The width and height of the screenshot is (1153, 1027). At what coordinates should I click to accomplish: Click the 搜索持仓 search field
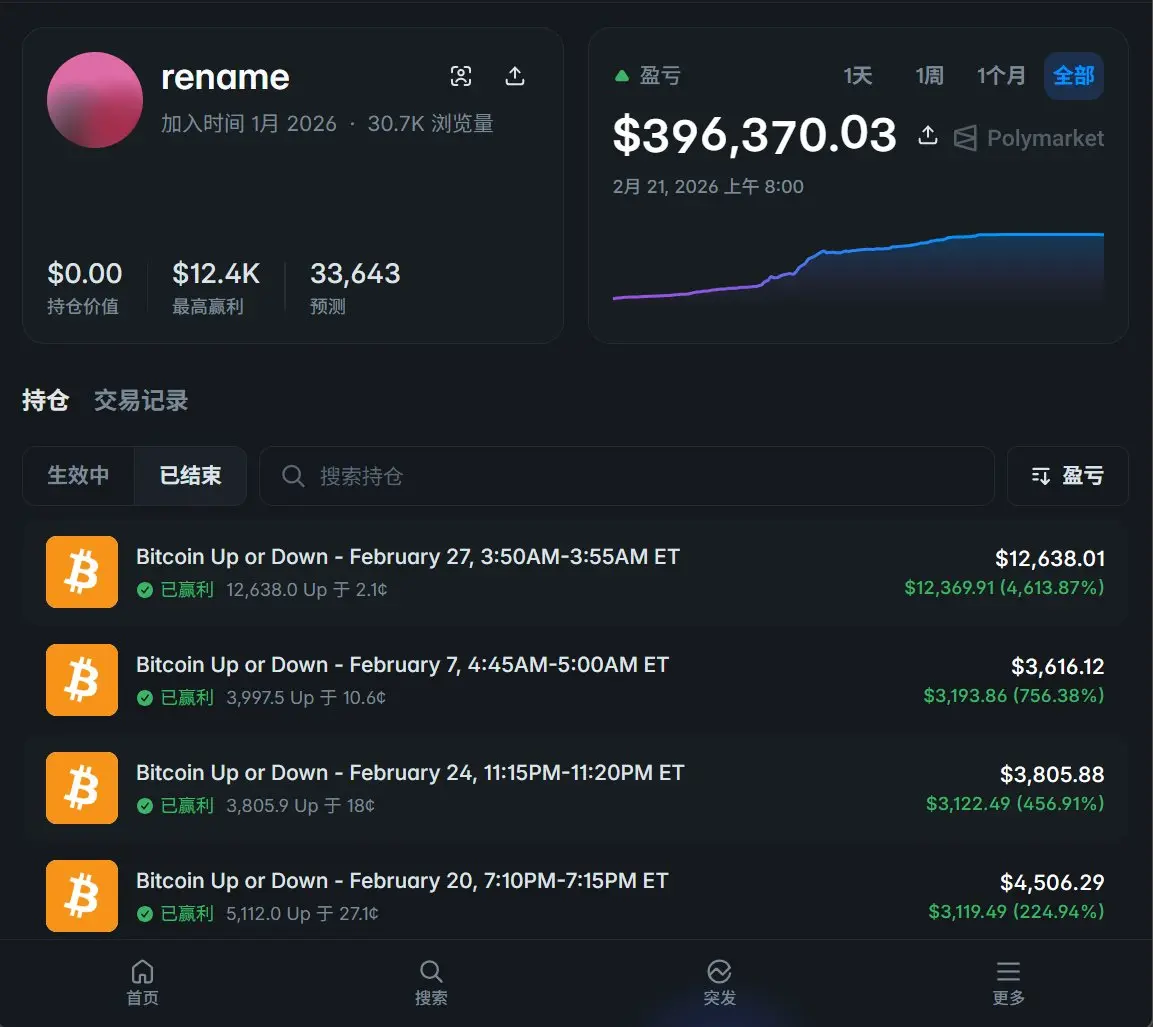(627, 476)
